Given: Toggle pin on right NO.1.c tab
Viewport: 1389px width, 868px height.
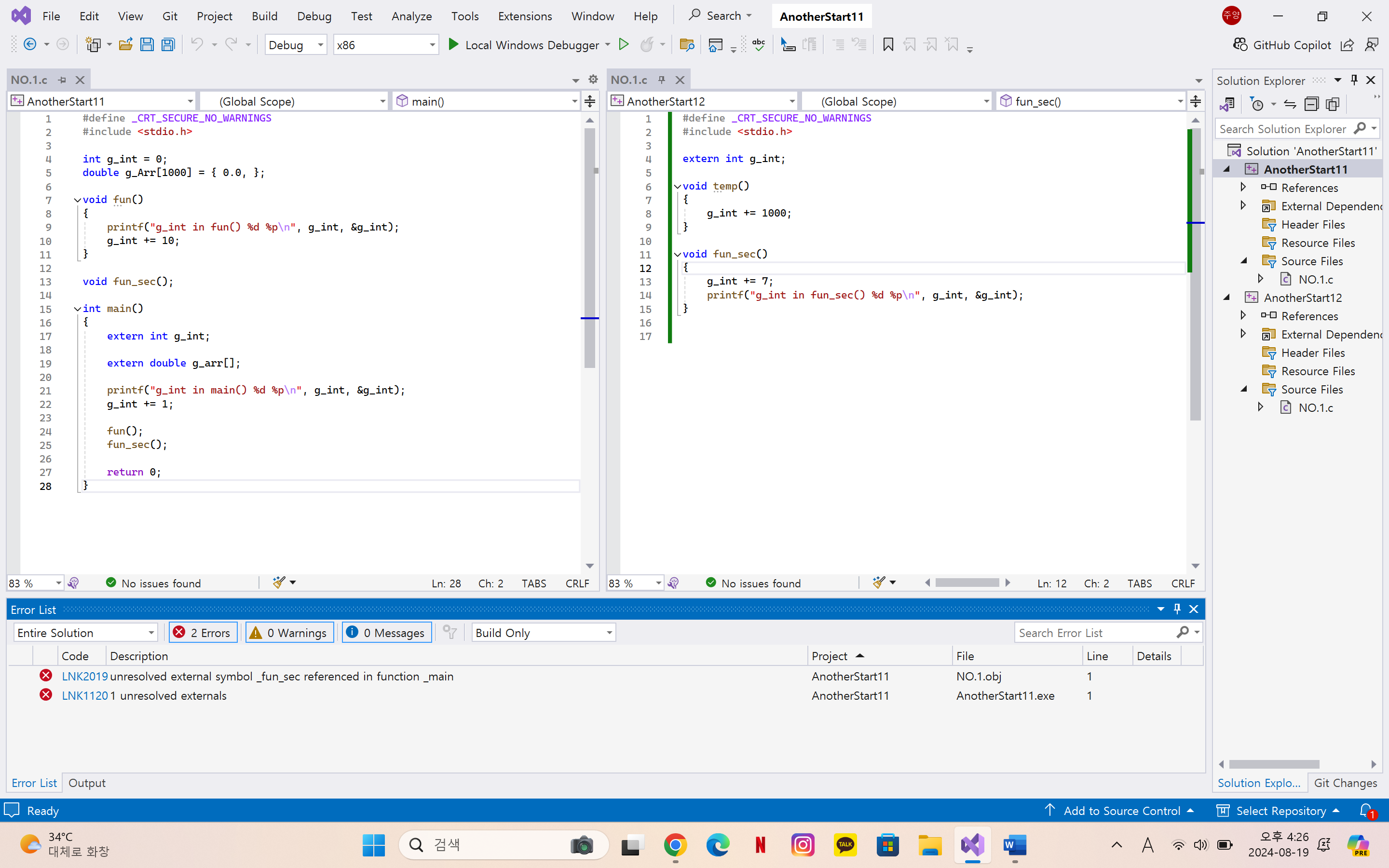Looking at the screenshot, I should click(662, 80).
